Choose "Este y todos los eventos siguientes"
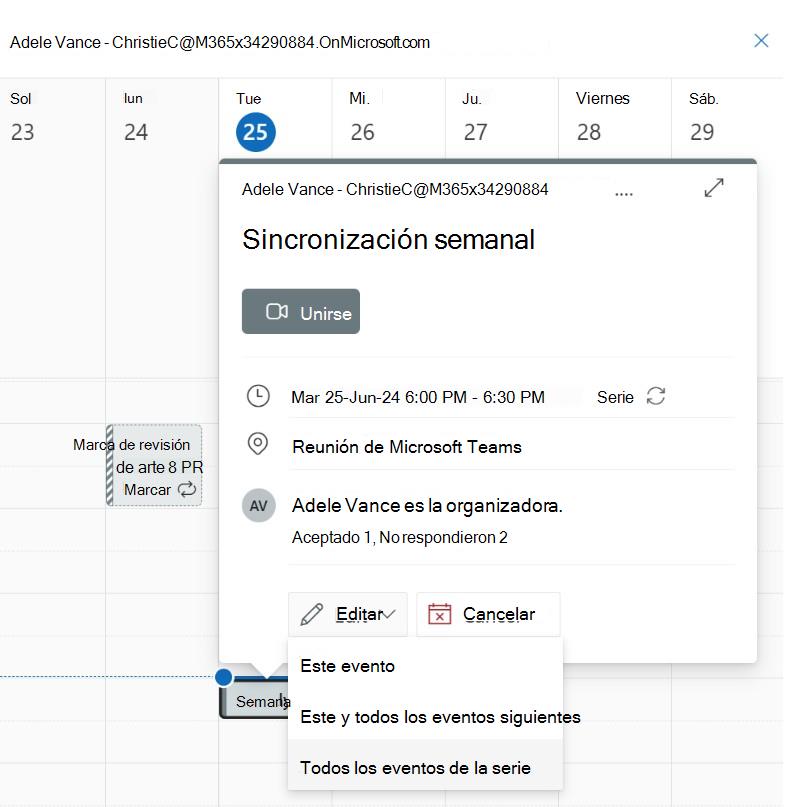Image resolution: width=795 pixels, height=807 pixels. tap(425, 716)
